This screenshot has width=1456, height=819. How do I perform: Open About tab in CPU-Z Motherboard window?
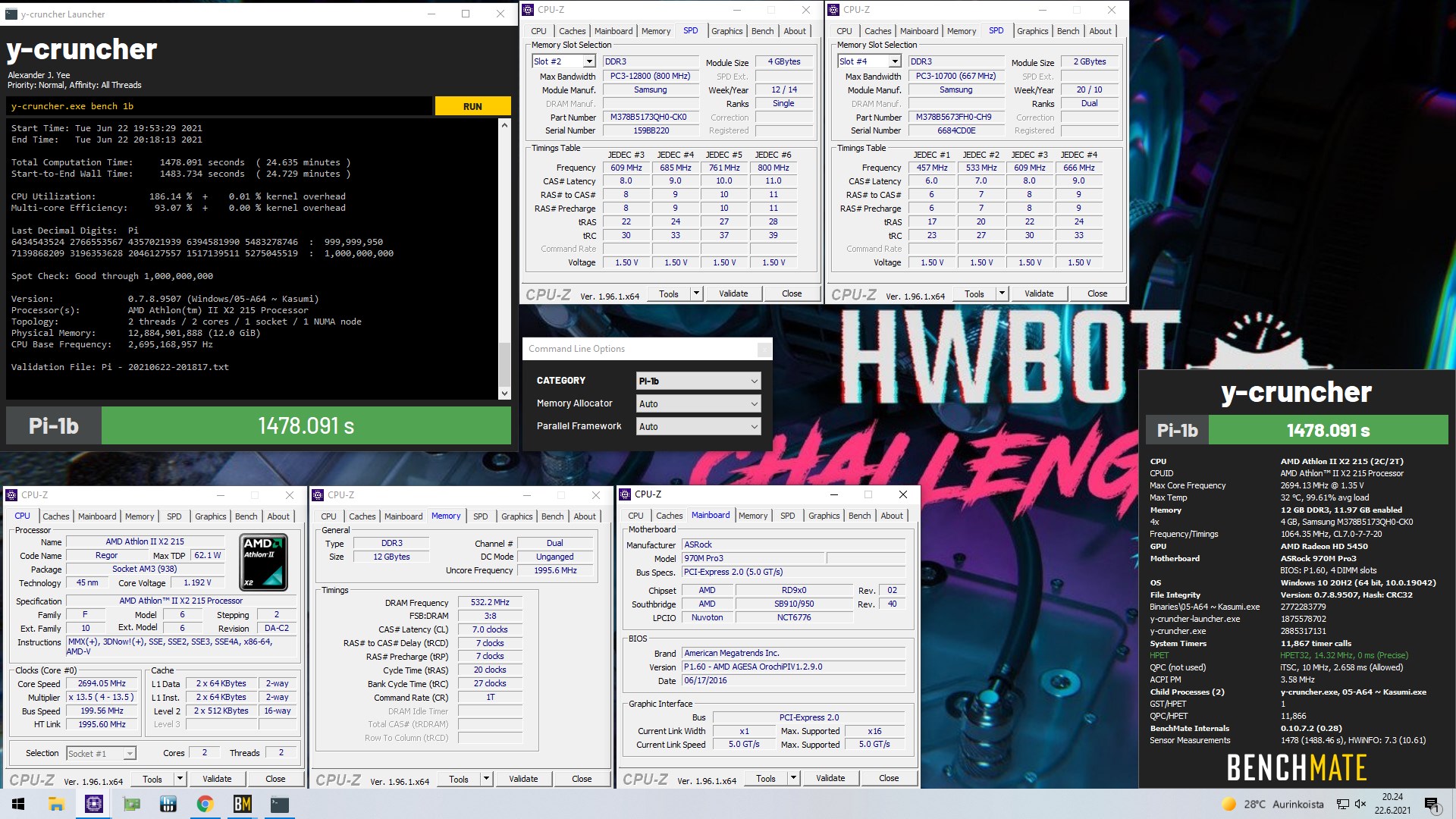pos(892,516)
